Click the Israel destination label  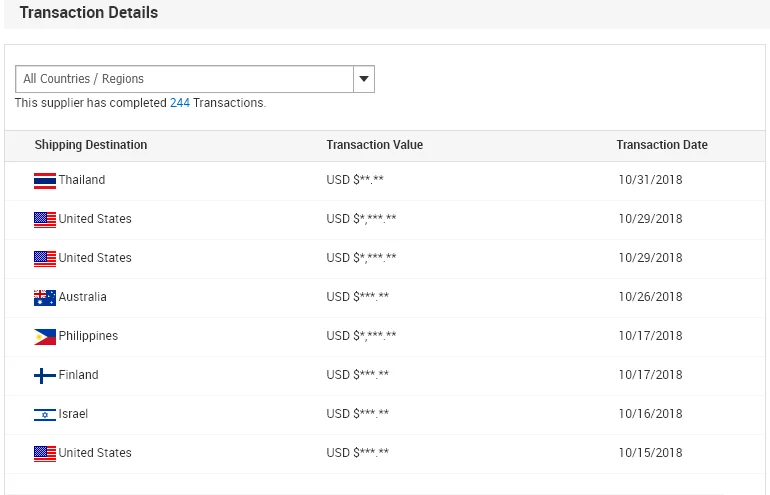(x=73, y=414)
